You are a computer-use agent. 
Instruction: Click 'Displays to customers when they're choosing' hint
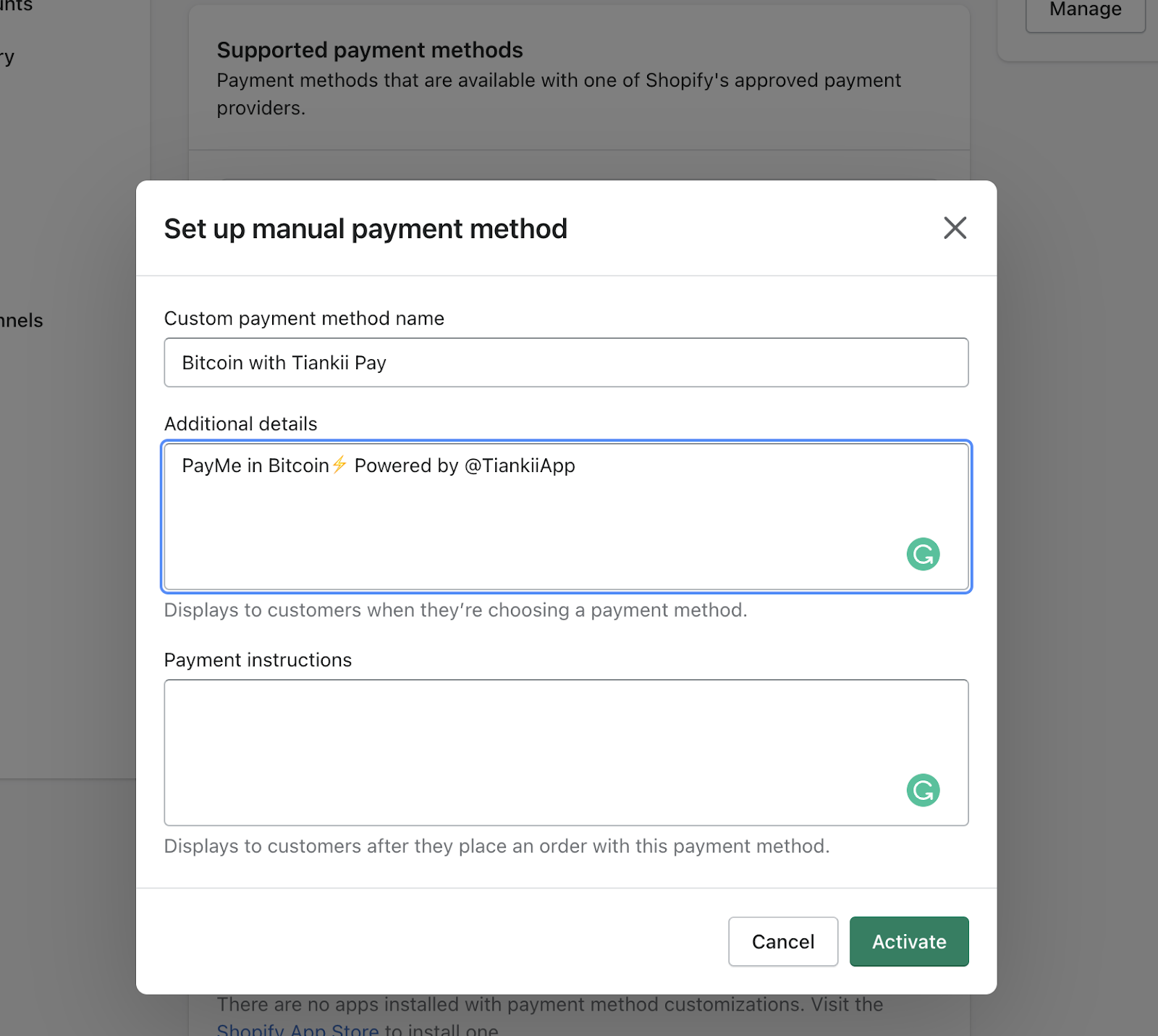tap(455, 610)
